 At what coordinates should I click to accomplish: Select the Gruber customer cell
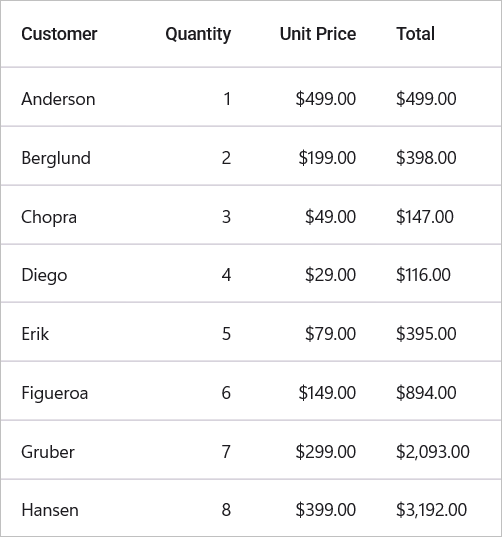coord(48,452)
